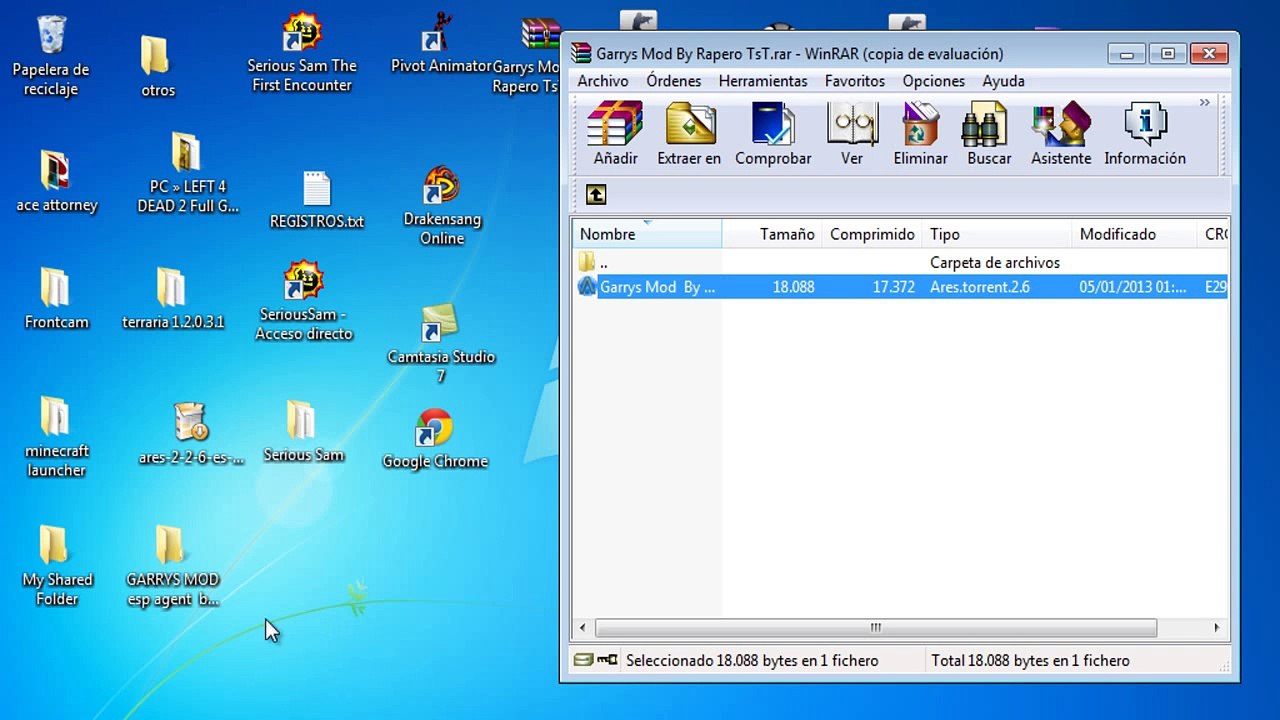Open the Archivo menu
This screenshot has width=1280, height=720.
603,81
